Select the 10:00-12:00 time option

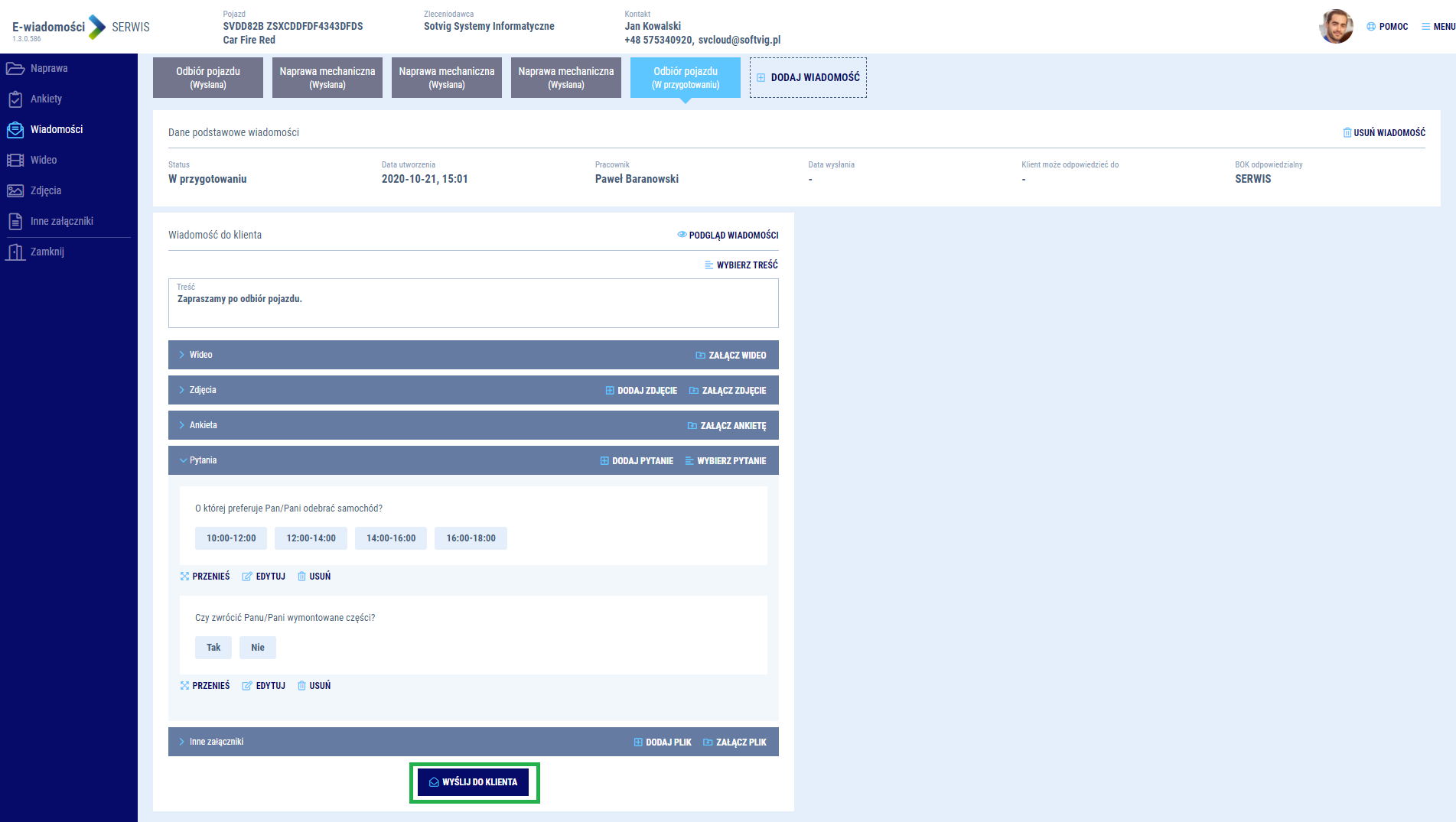231,538
